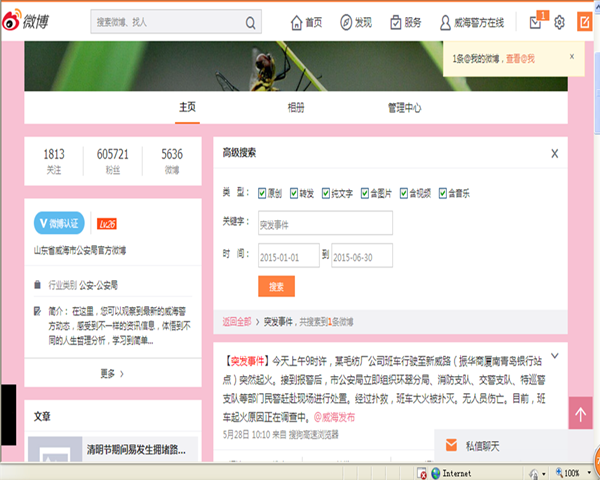Open the settings gear icon in header
The image size is (600, 480).
[x=560, y=22]
